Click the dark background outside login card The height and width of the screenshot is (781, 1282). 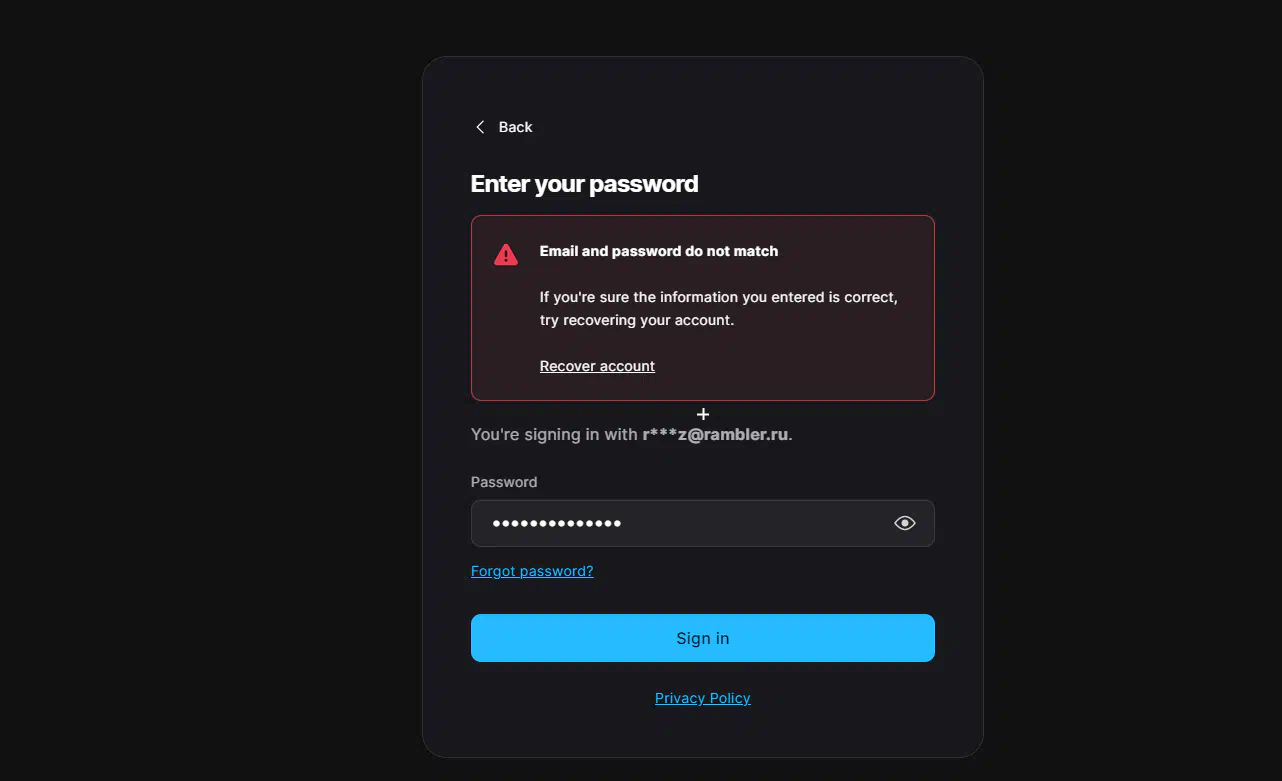coord(200,400)
